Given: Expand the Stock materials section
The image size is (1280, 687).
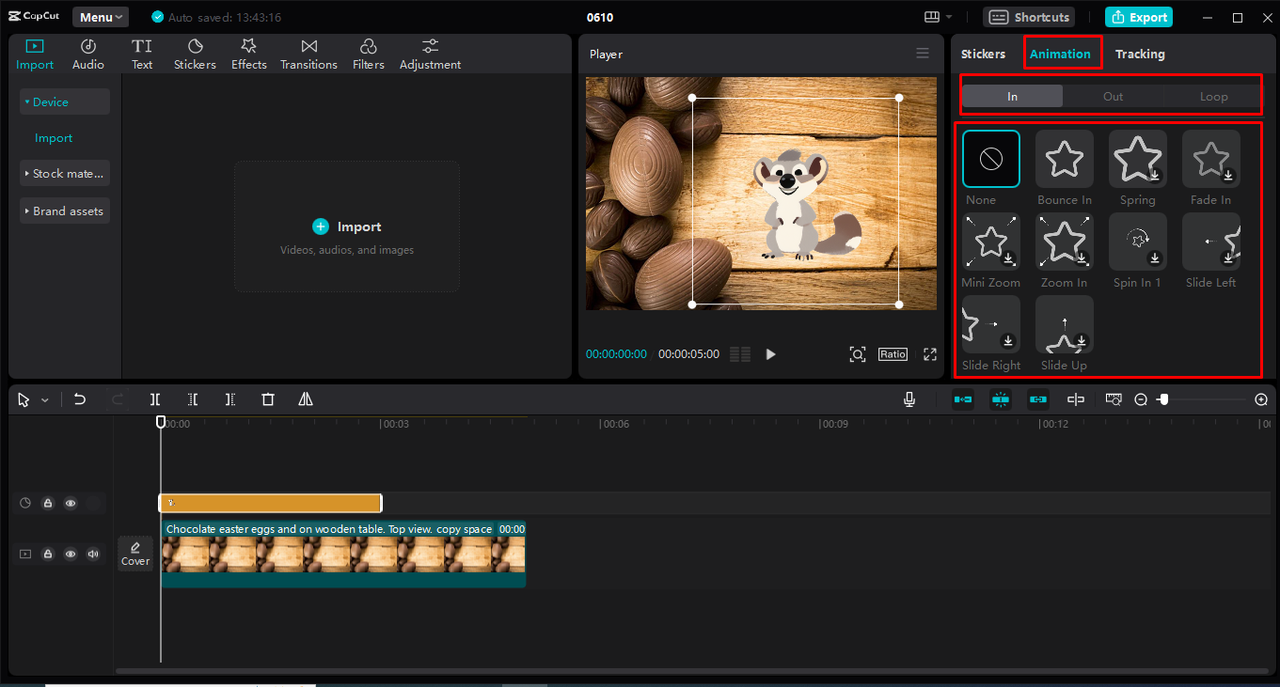Looking at the screenshot, I should click(65, 173).
